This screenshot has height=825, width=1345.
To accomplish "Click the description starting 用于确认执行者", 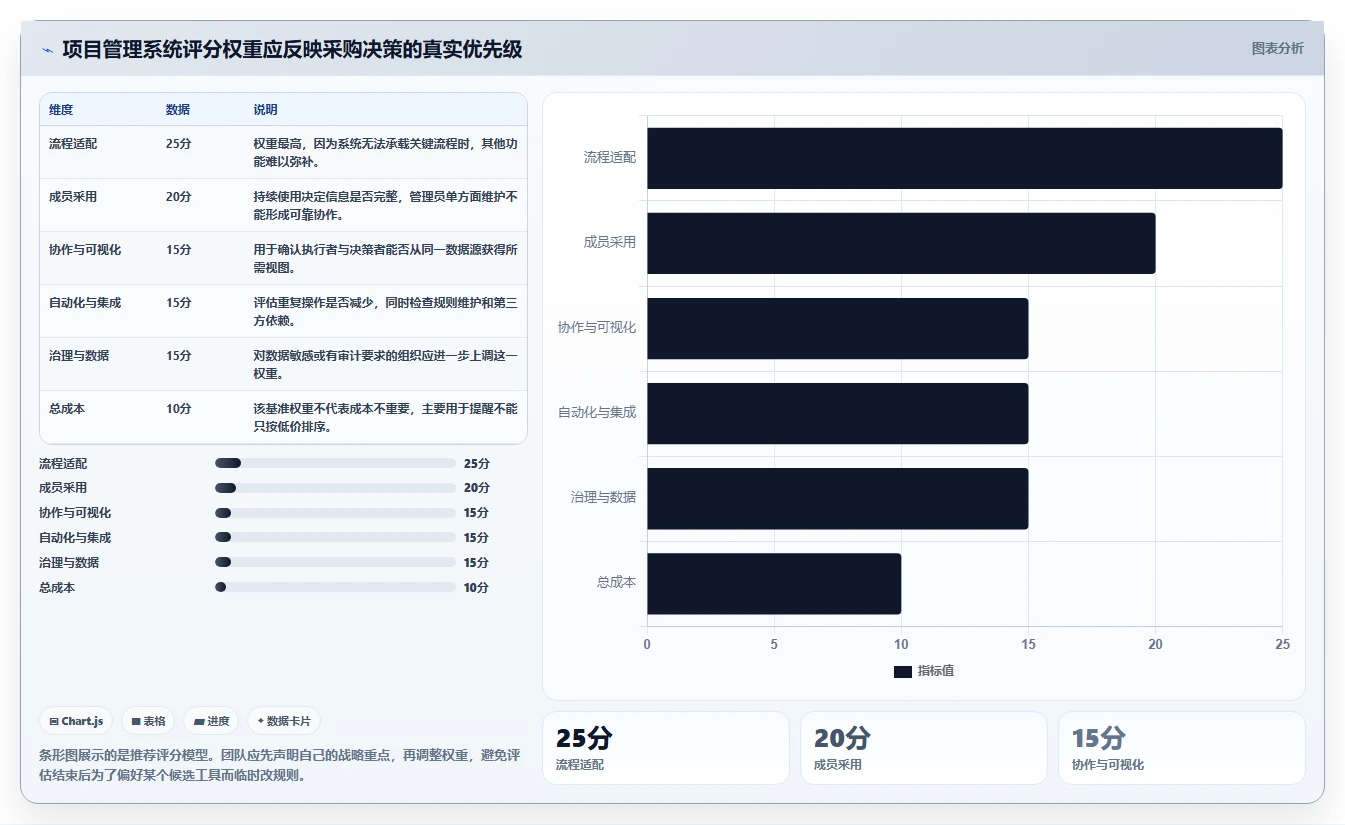I will pyautogui.click(x=385, y=258).
